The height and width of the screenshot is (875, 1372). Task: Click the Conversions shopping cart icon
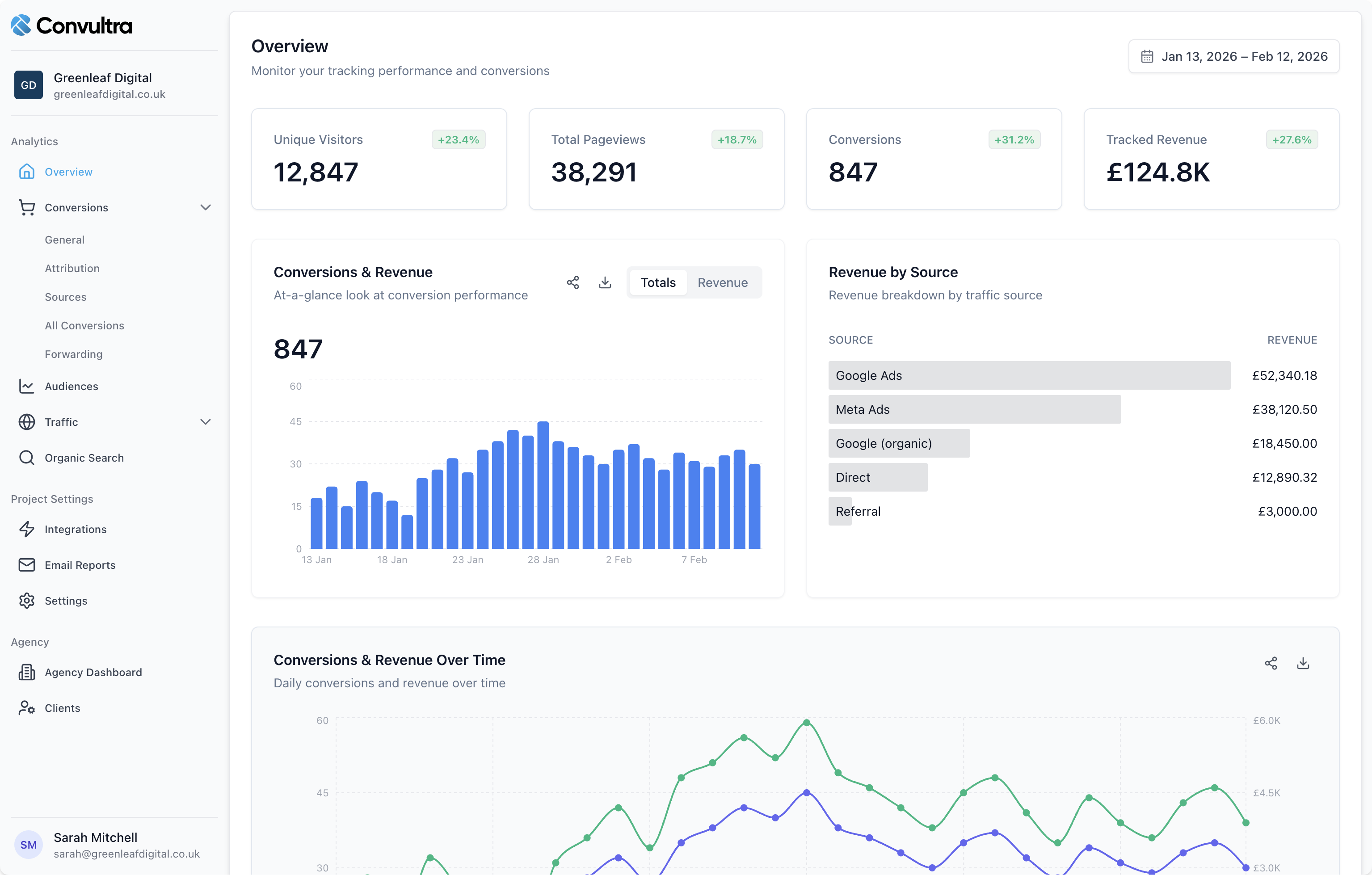tap(27, 207)
